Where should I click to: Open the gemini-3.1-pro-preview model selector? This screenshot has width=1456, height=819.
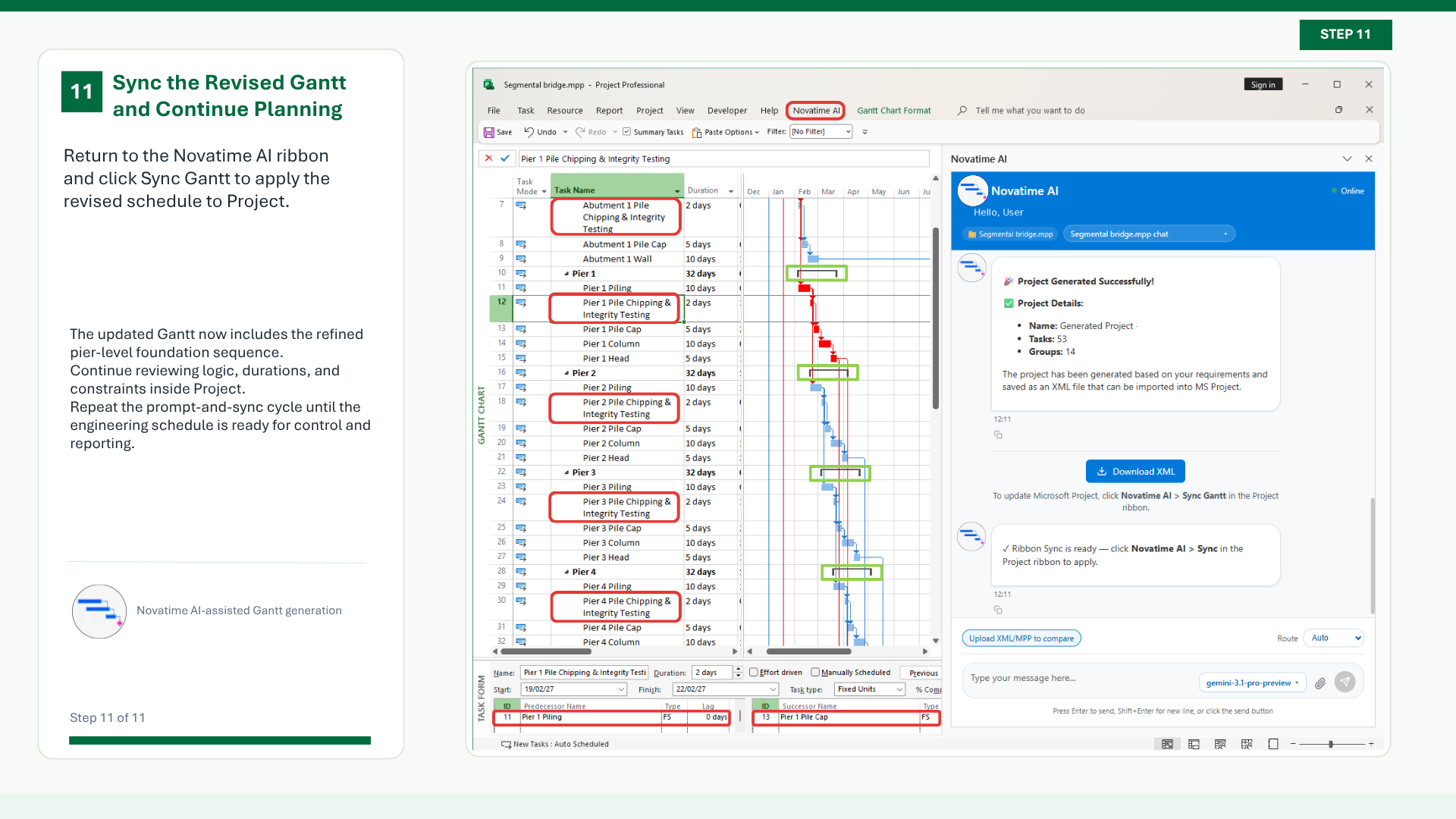pos(1253,683)
